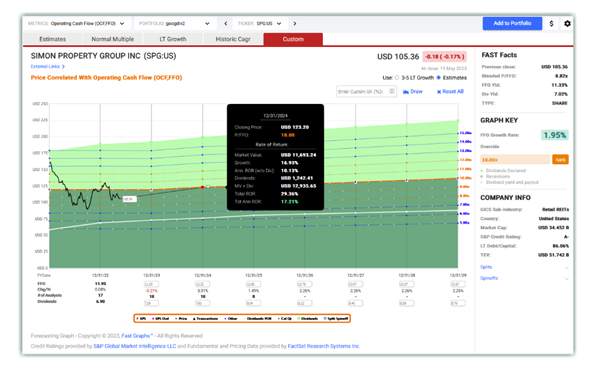Click the 1.95% FFO Growth Rate badge

555,135
